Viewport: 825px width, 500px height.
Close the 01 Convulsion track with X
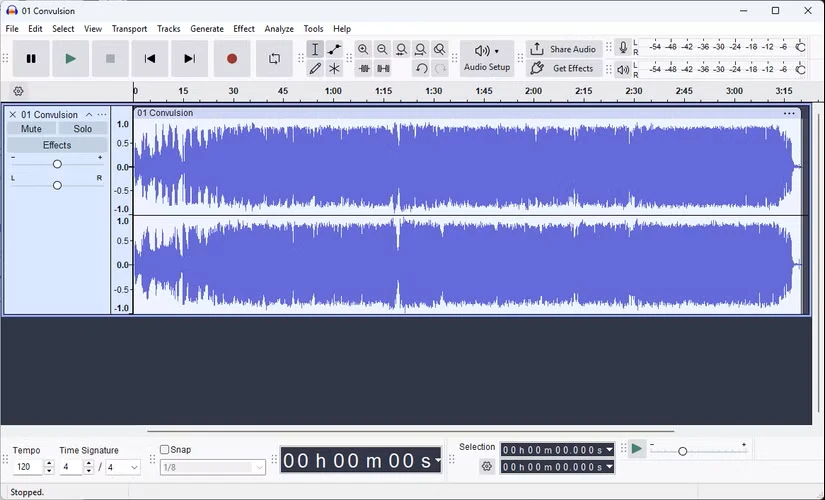(x=13, y=115)
